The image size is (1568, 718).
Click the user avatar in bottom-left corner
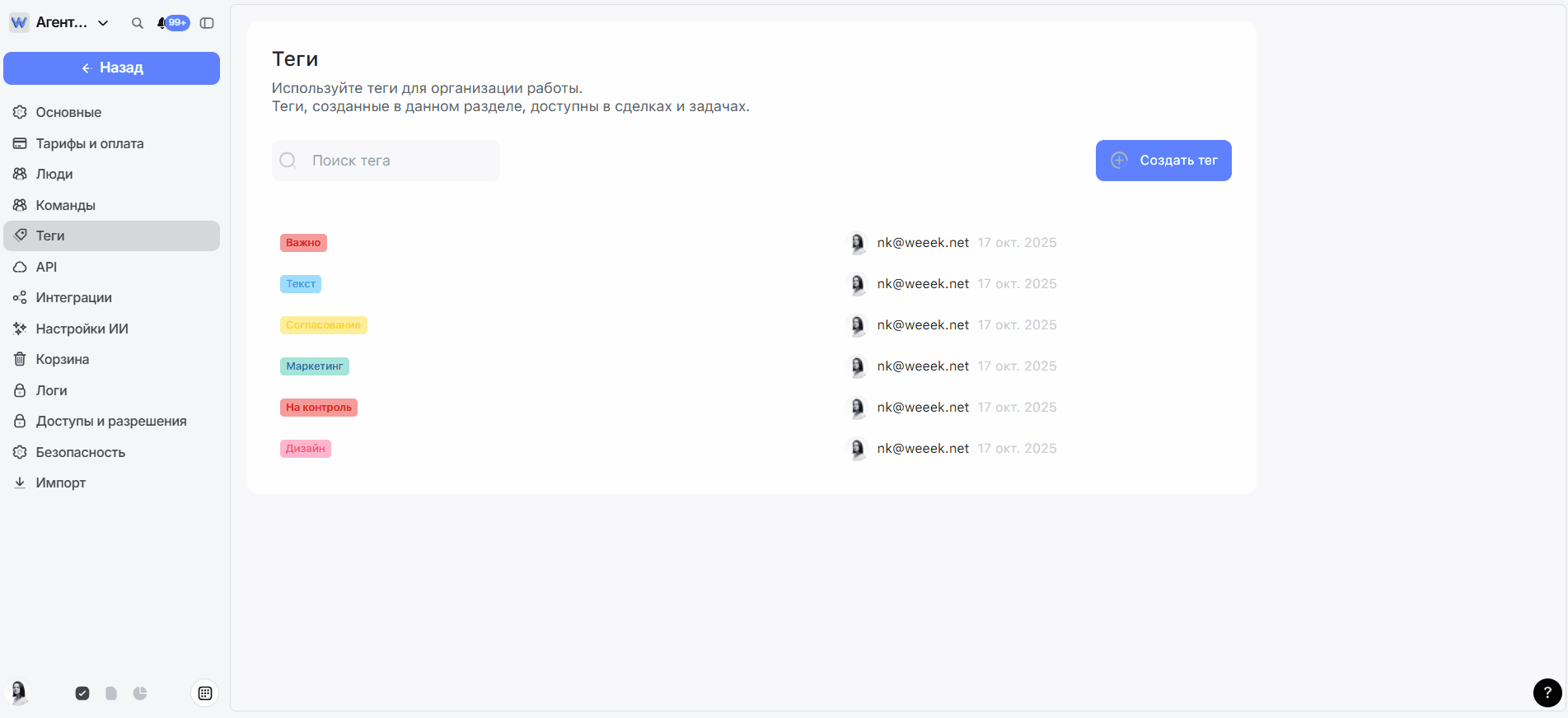point(18,692)
